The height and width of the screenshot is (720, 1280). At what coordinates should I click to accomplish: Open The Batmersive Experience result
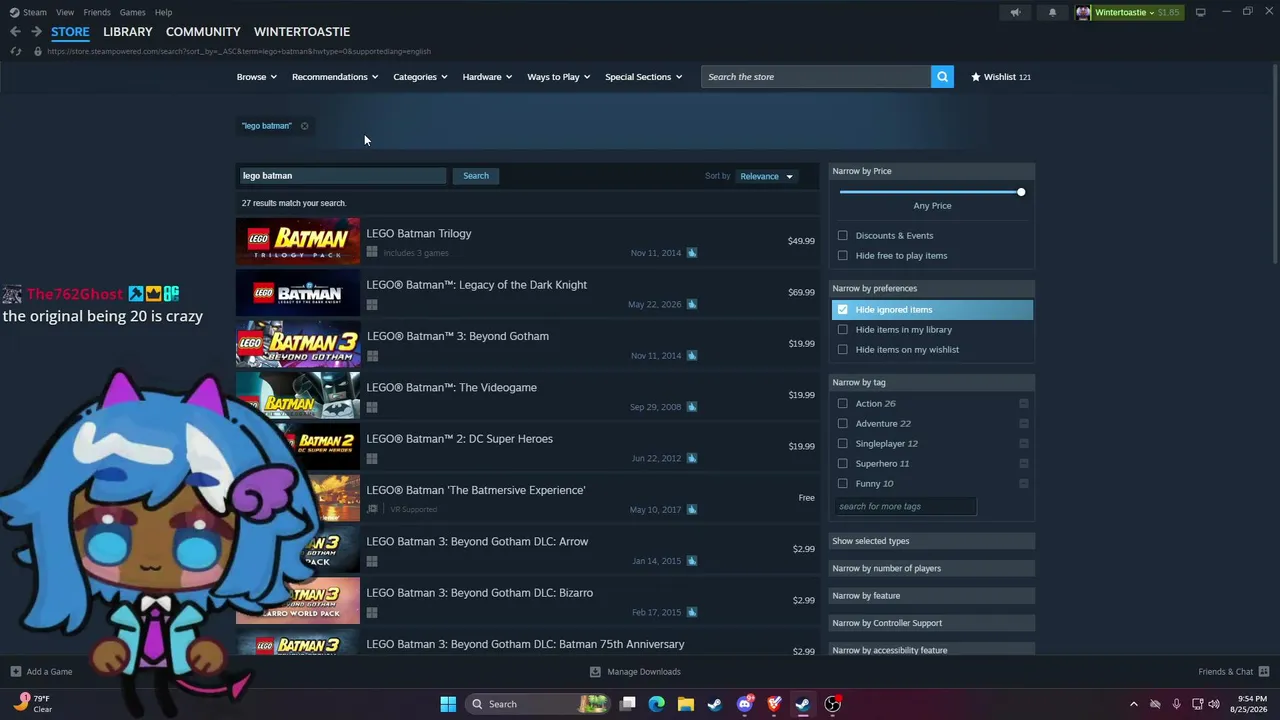527,498
